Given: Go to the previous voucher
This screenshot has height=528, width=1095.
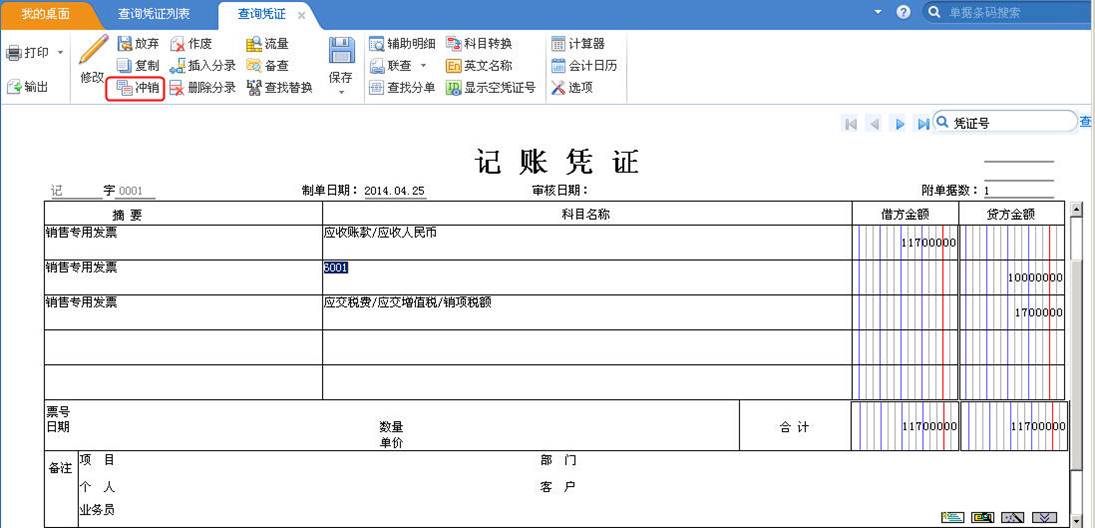Looking at the screenshot, I should pos(874,124).
